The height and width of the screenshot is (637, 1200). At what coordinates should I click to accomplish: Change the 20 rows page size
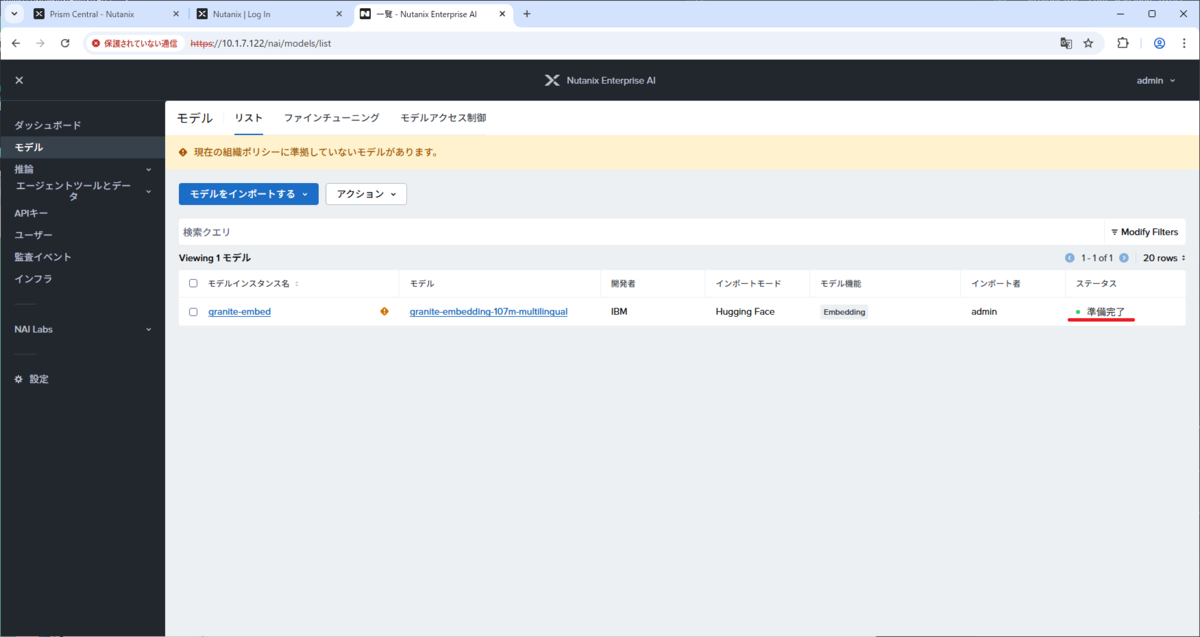[x=1164, y=258]
